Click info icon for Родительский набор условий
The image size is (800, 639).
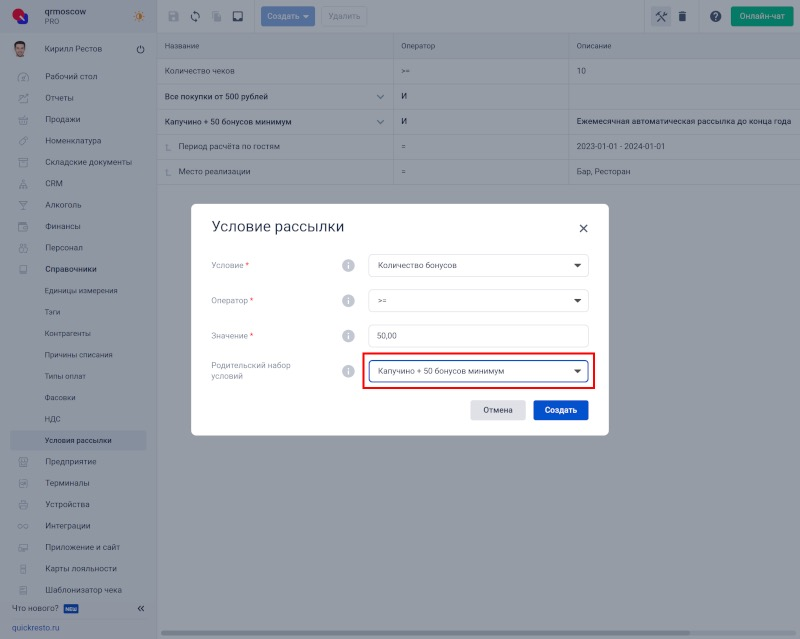point(349,371)
